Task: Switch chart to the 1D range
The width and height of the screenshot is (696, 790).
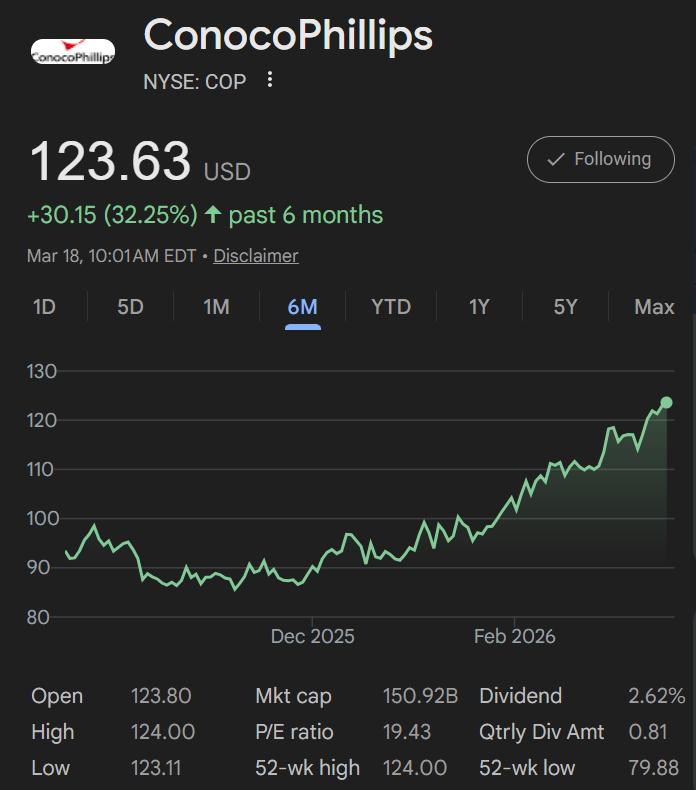Action: click(x=44, y=307)
